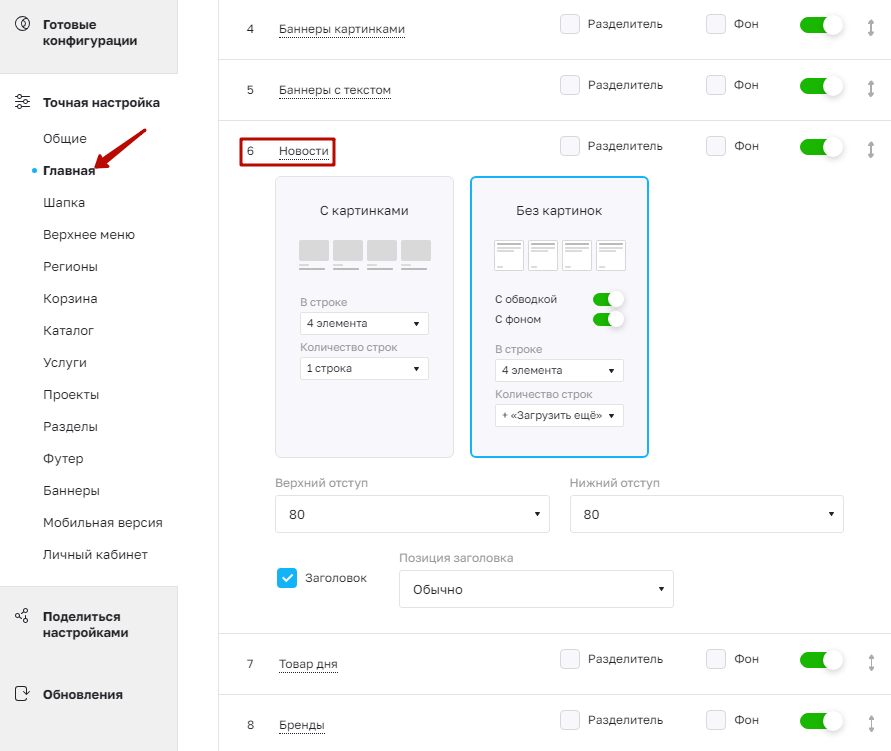Open Готовые конфигурации icon in sidebar
This screenshot has width=891, height=751.
click(22, 24)
